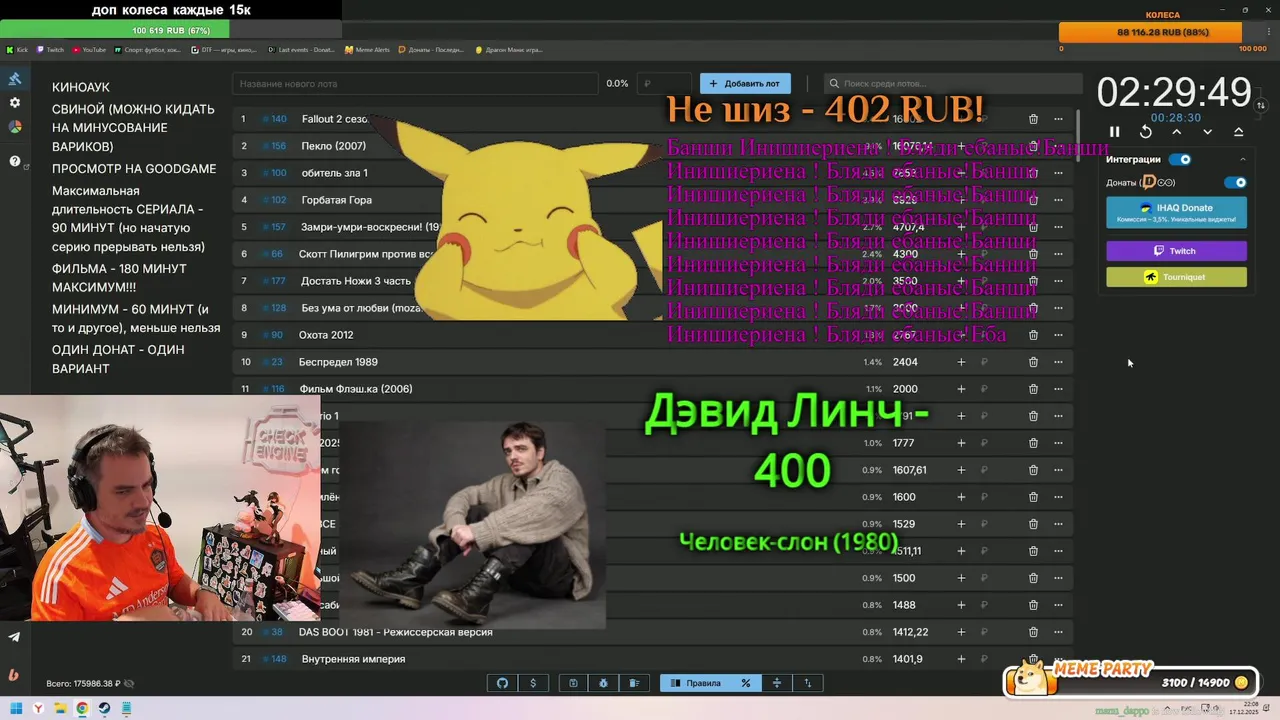Image resolution: width=1280 pixels, height=720 pixels.
Task: Open more options for Горбатая Гора
Action: tap(1058, 200)
